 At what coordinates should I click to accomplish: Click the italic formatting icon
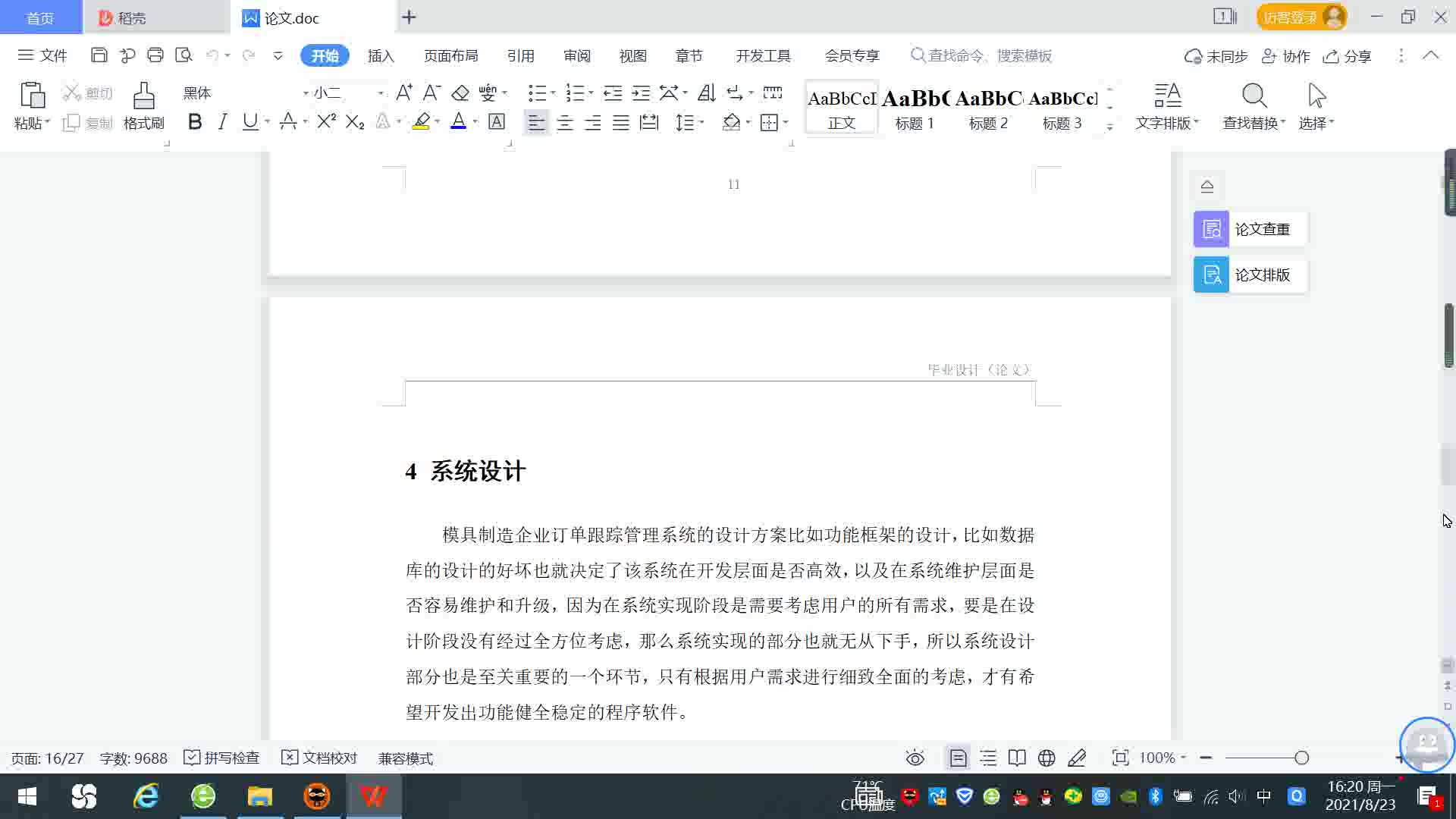[222, 122]
